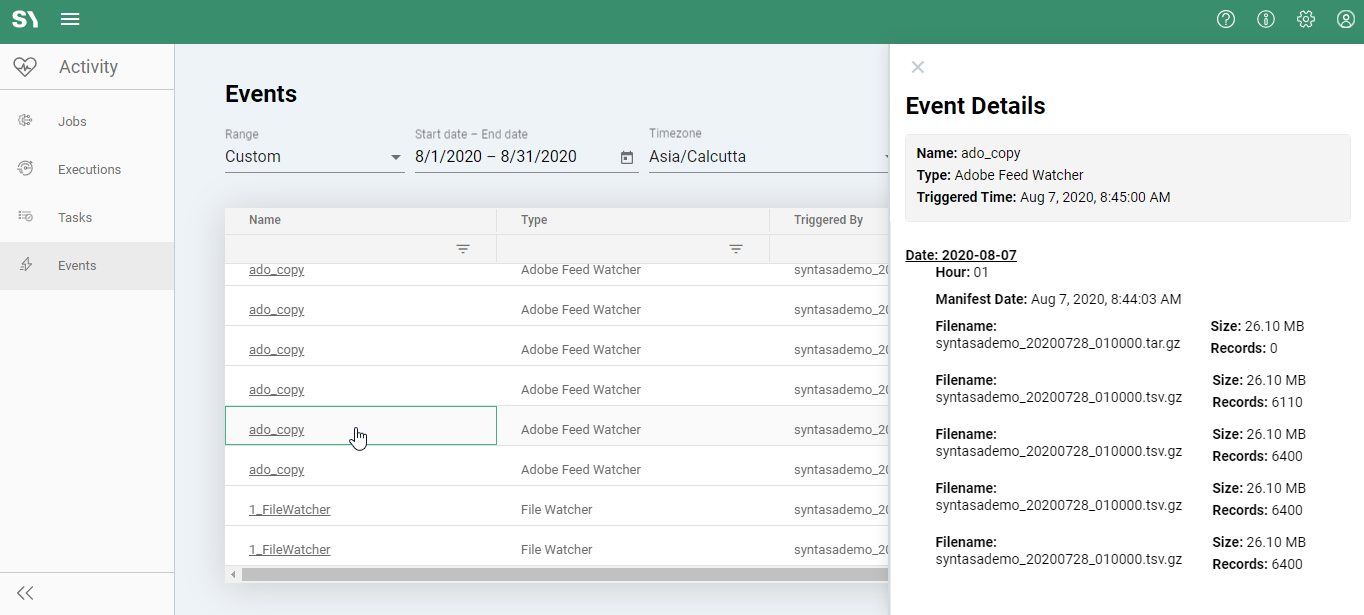Open the Name column filter icon
This screenshot has height=615, width=1364.
coord(463,248)
